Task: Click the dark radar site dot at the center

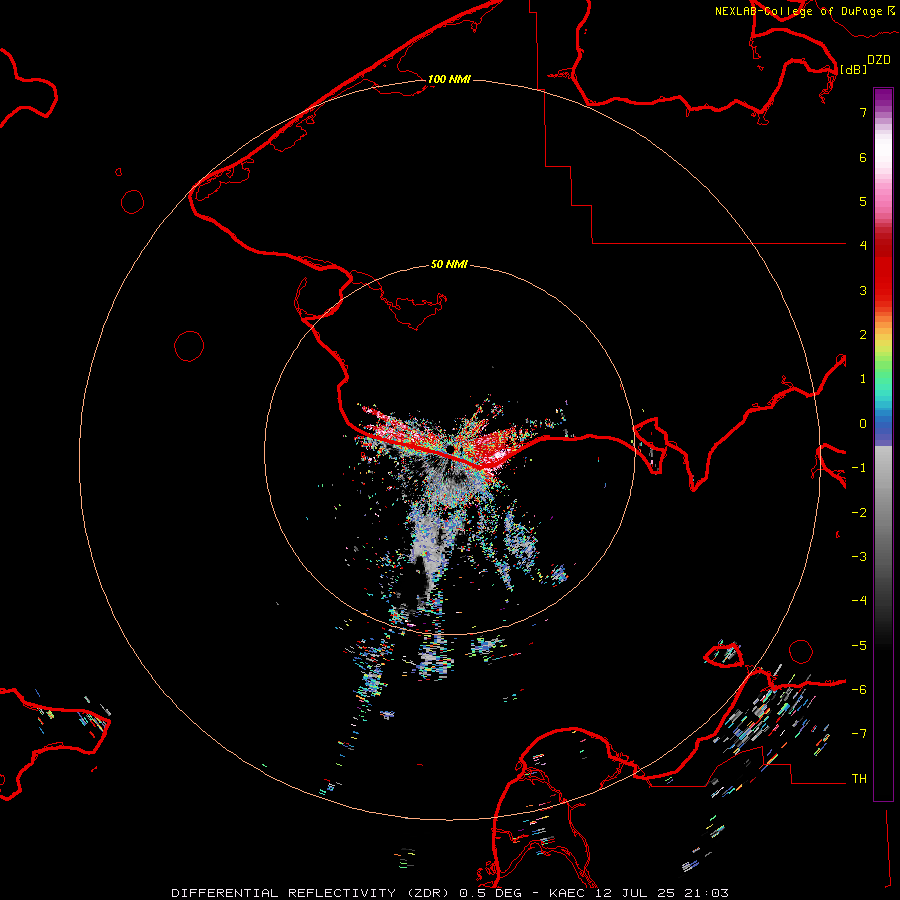Action: [451, 448]
